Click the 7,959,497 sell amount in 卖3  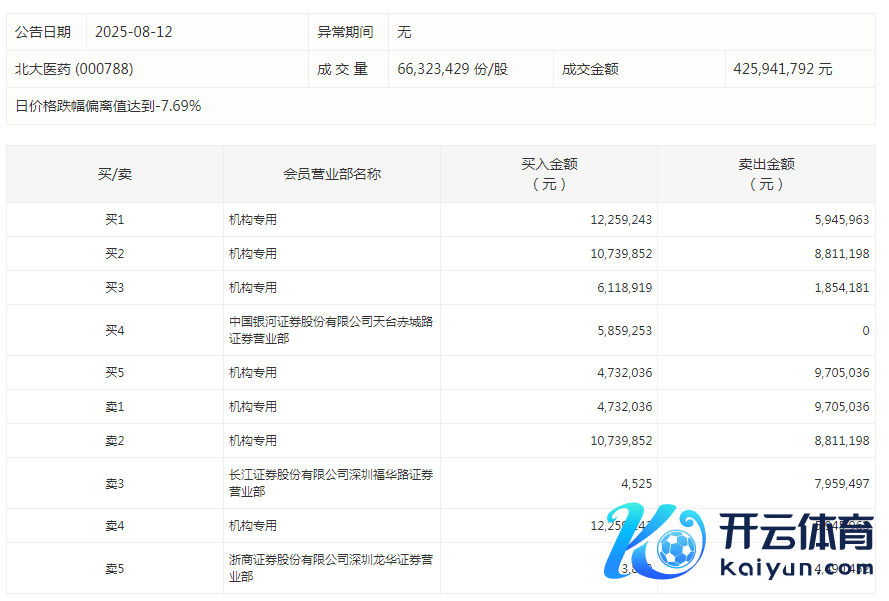[836, 483]
